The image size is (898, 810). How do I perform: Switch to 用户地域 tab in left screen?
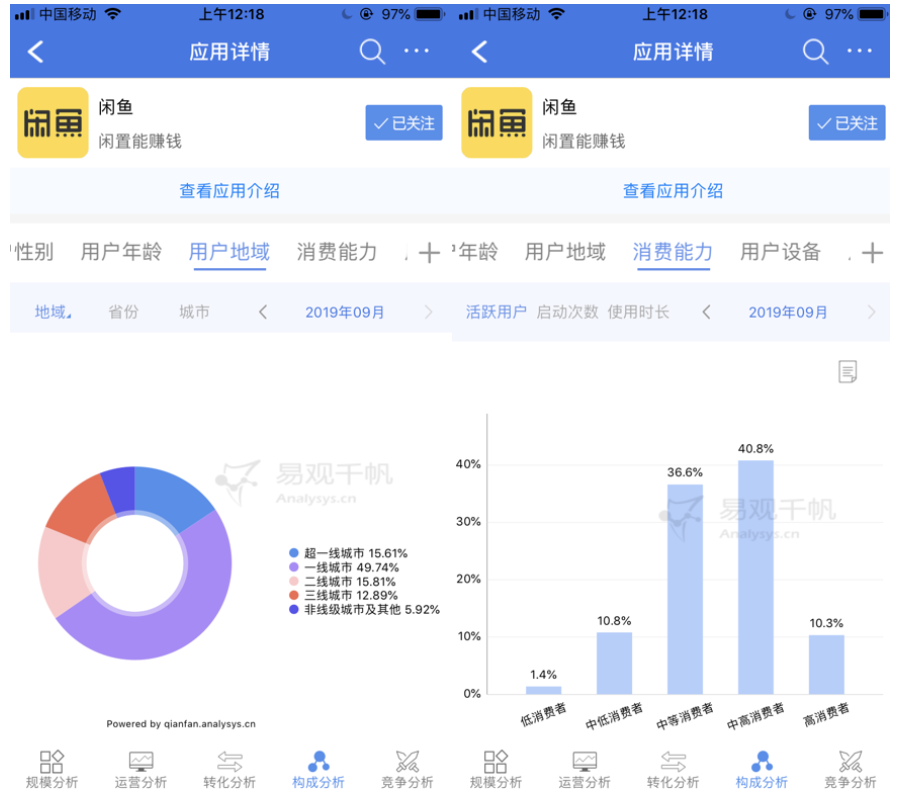click(229, 252)
